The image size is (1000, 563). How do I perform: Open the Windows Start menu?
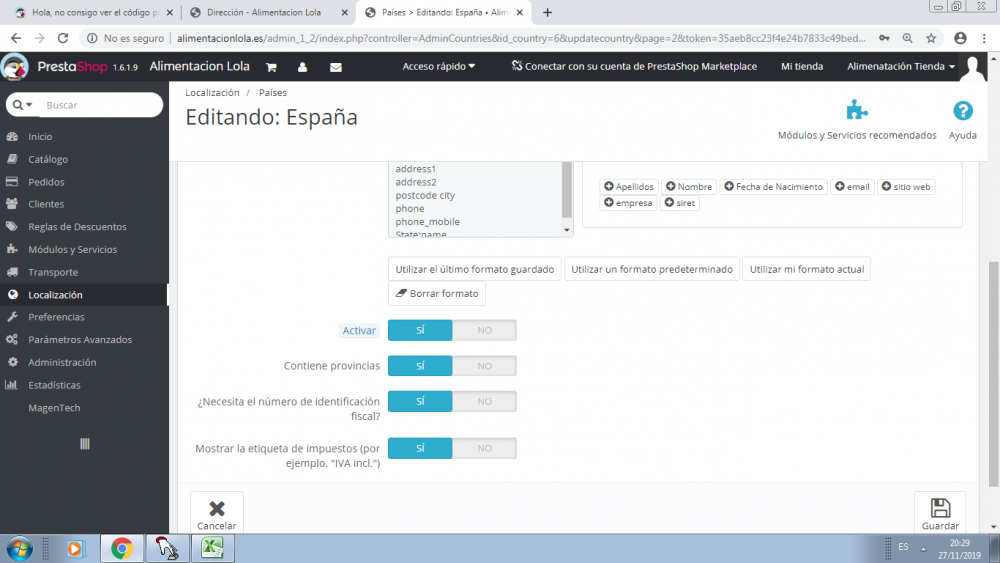(19, 548)
